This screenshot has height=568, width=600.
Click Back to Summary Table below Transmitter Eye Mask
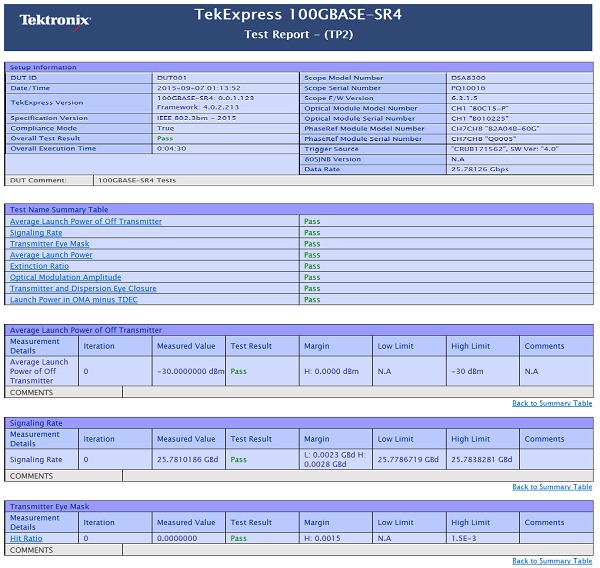pos(552,561)
